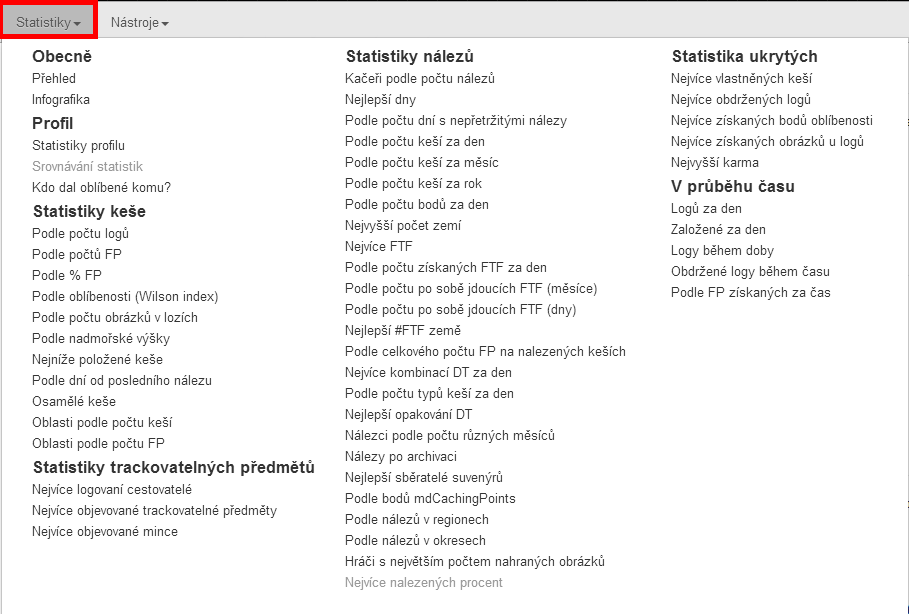The height and width of the screenshot is (614, 909).
Task: Open Podle nálezů v okresech
Action: (415, 540)
